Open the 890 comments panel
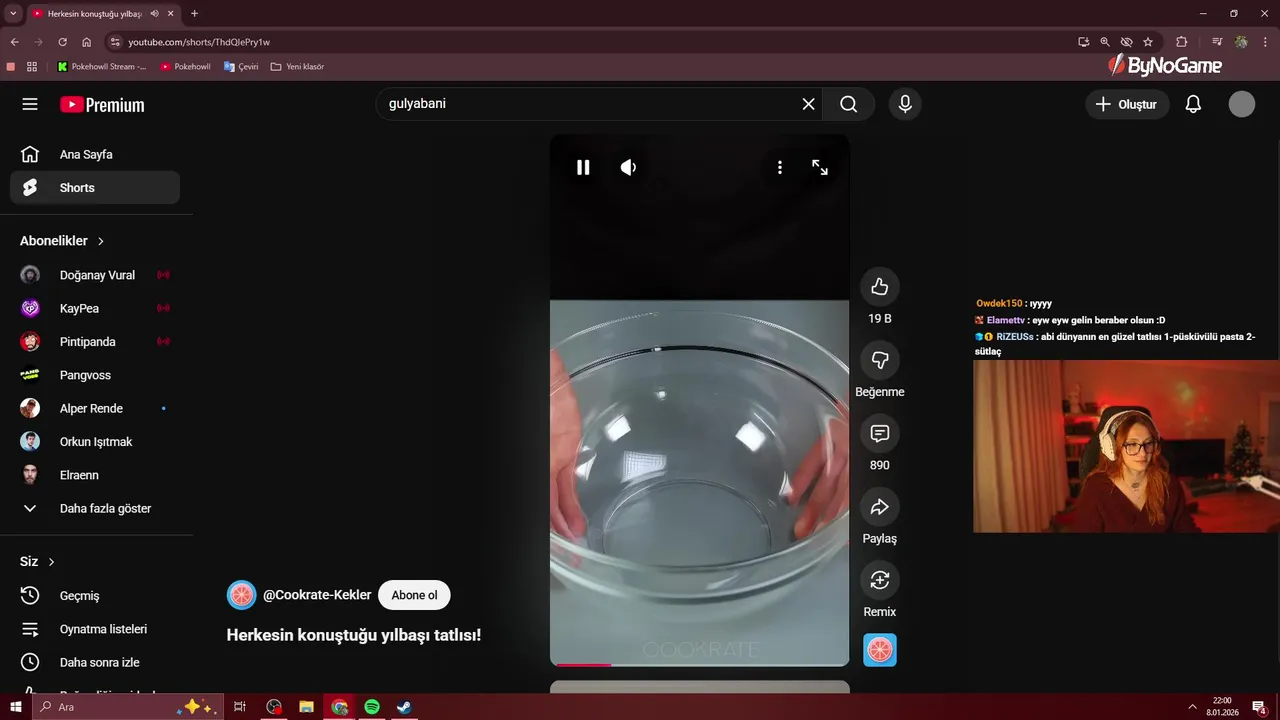1280x720 pixels. pyautogui.click(x=880, y=433)
